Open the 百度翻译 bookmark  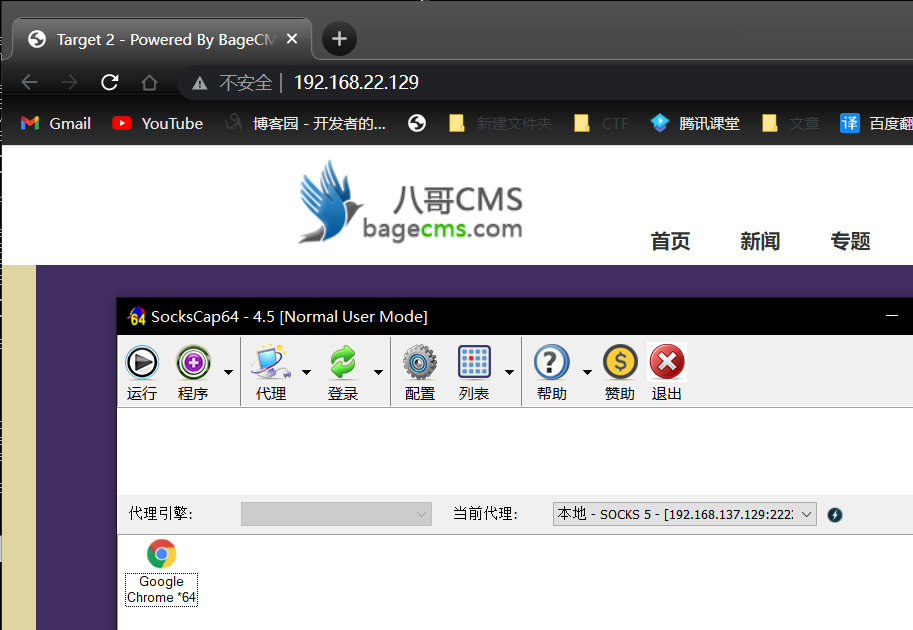(876, 123)
